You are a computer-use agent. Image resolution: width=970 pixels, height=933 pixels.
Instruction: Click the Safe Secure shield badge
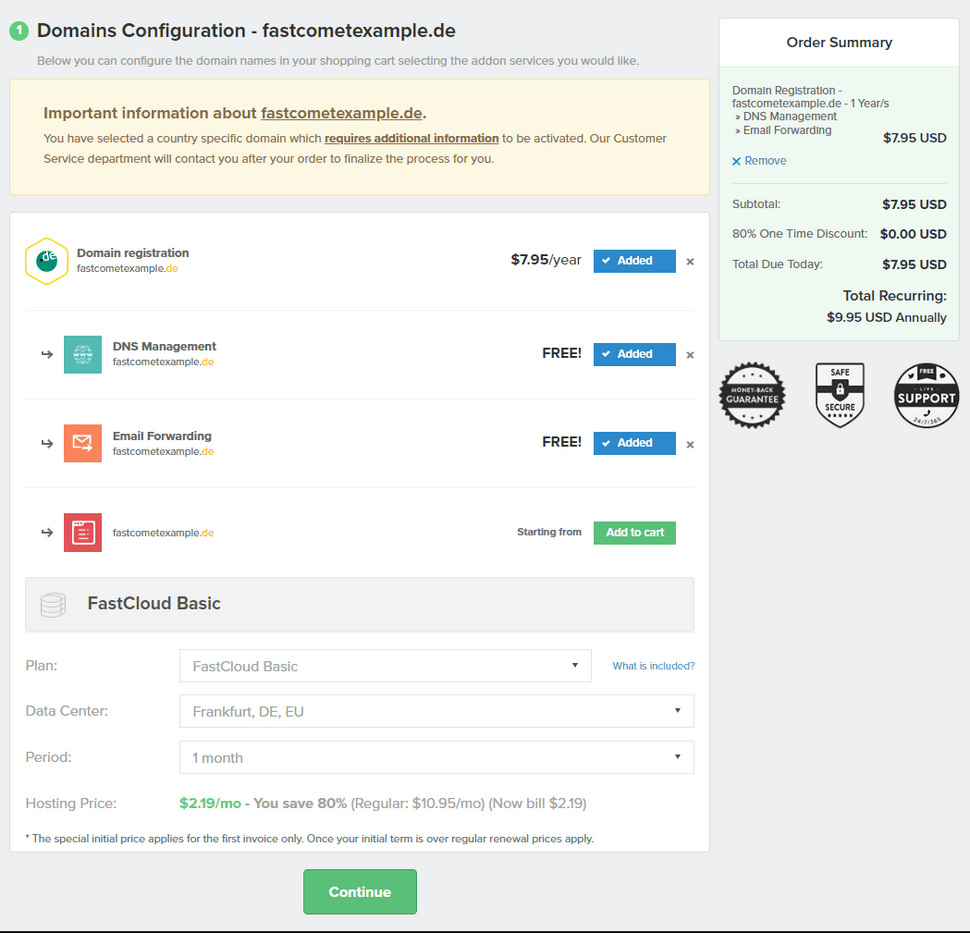pyautogui.click(x=839, y=395)
